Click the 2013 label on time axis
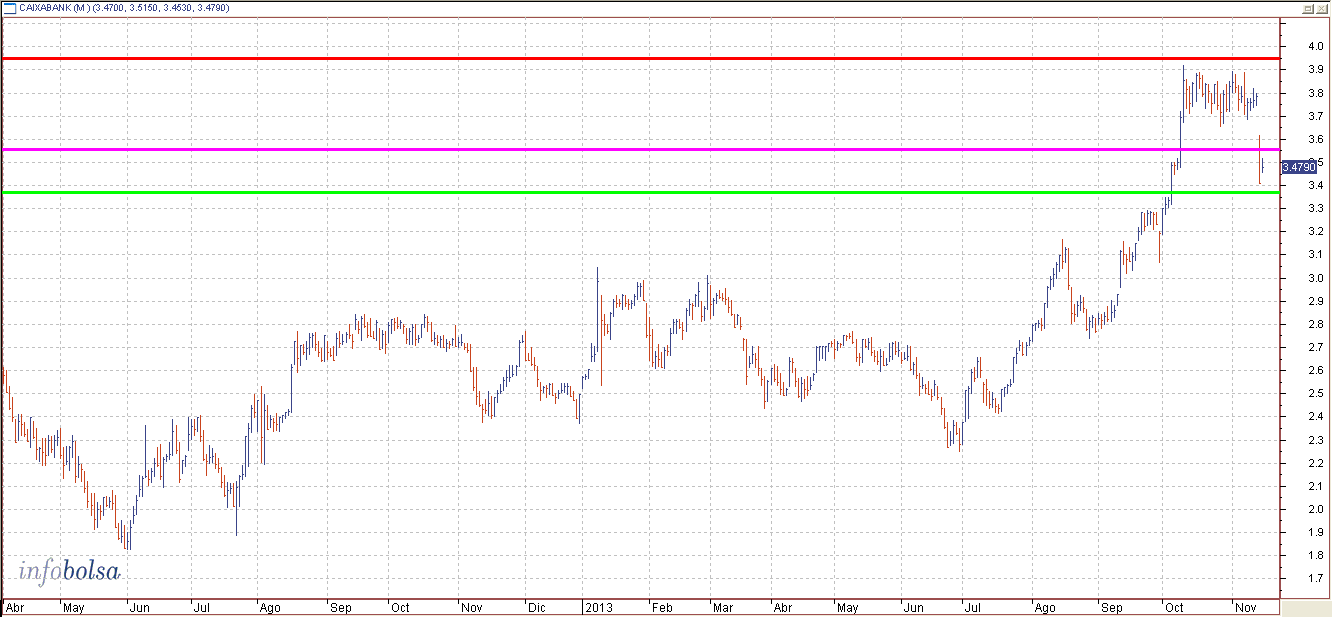This screenshot has height=617, width=1332. 599,607
